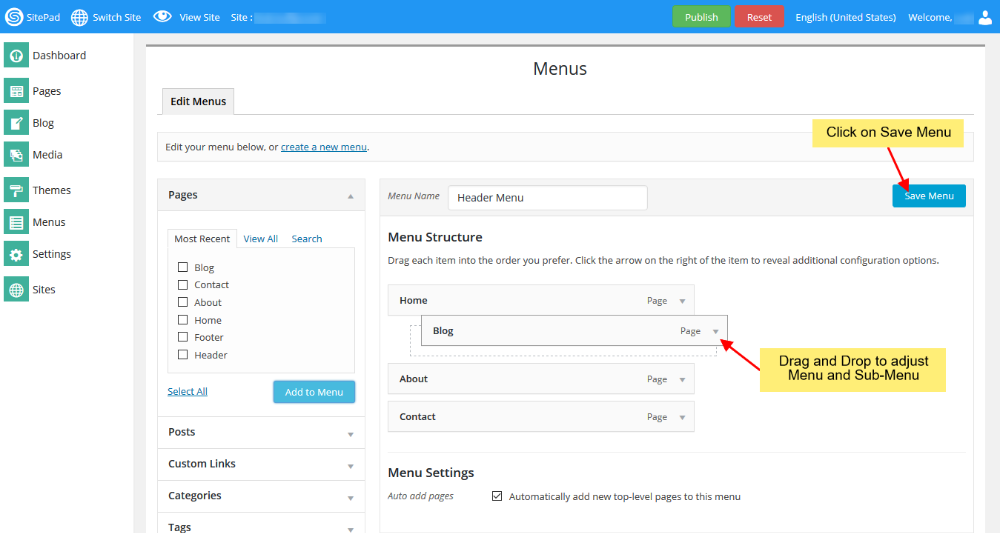Viewport: 1000px width, 533px height.
Task: Click the Dashboard icon in sidebar
Action: click(x=16, y=55)
